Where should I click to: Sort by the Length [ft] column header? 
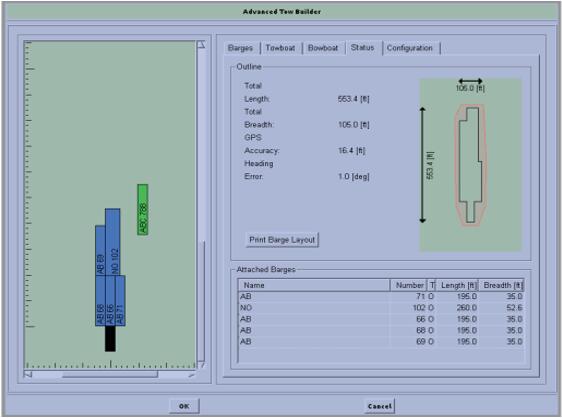point(457,285)
